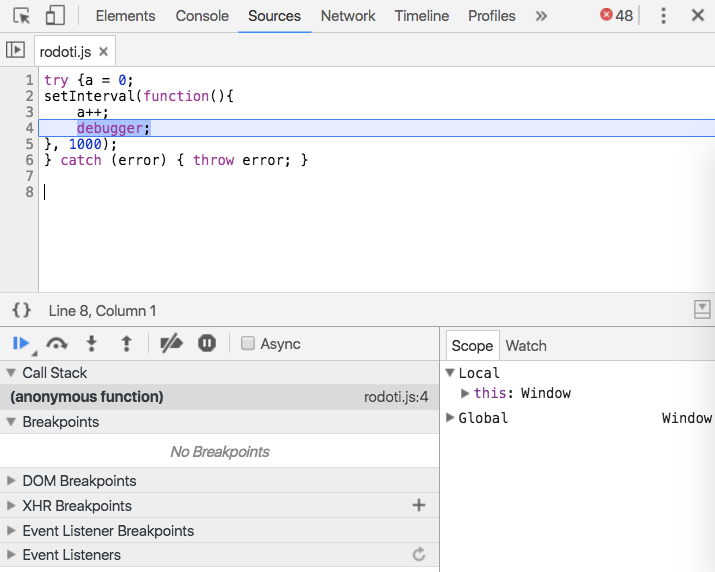Toggle the console drawer icon
This screenshot has height=572, width=715.
[x=702, y=309]
